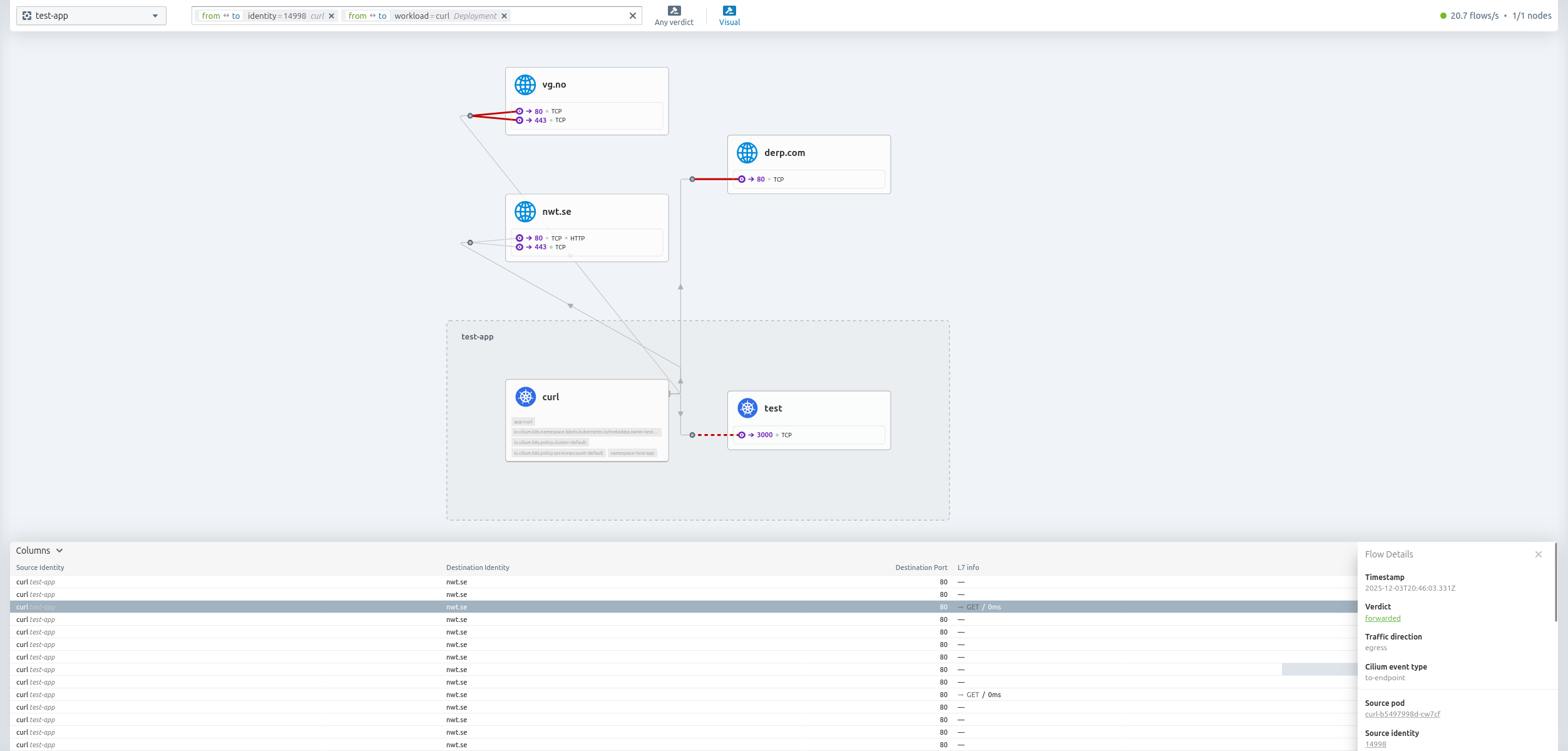This screenshot has width=1568, height=751.
Task: Click the L7 info column header
Action: click(x=968, y=567)
